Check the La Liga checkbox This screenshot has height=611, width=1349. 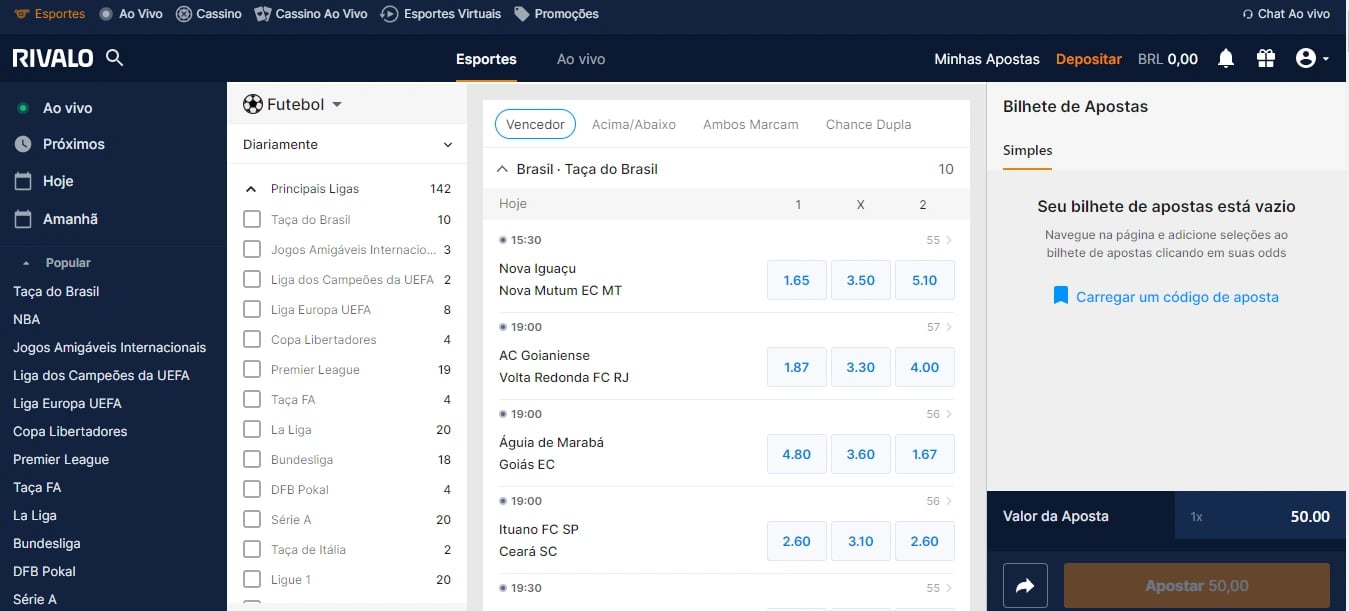click(252, 429)
